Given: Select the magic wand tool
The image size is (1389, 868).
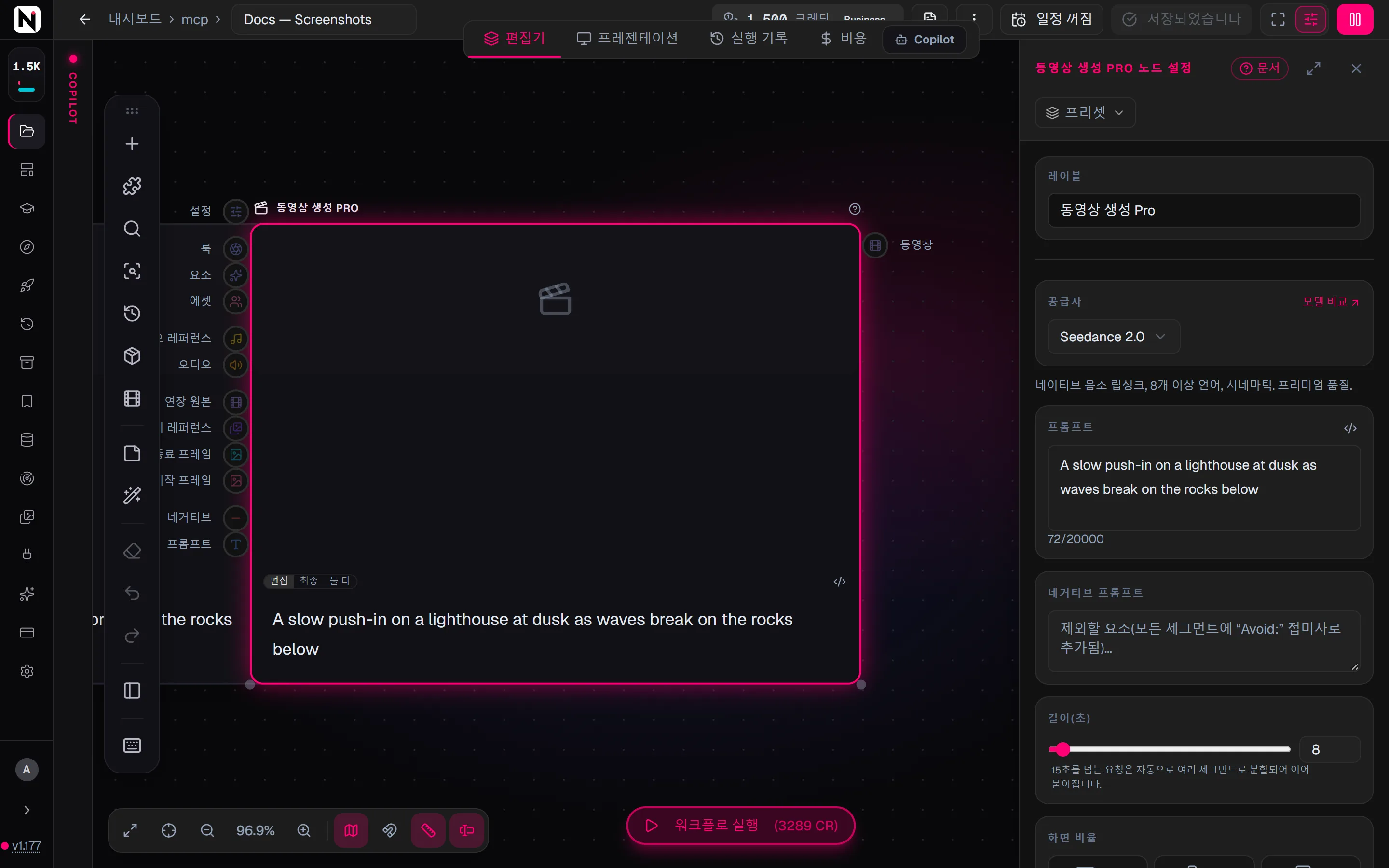Looking at the screenshot, I should [132, 495].
